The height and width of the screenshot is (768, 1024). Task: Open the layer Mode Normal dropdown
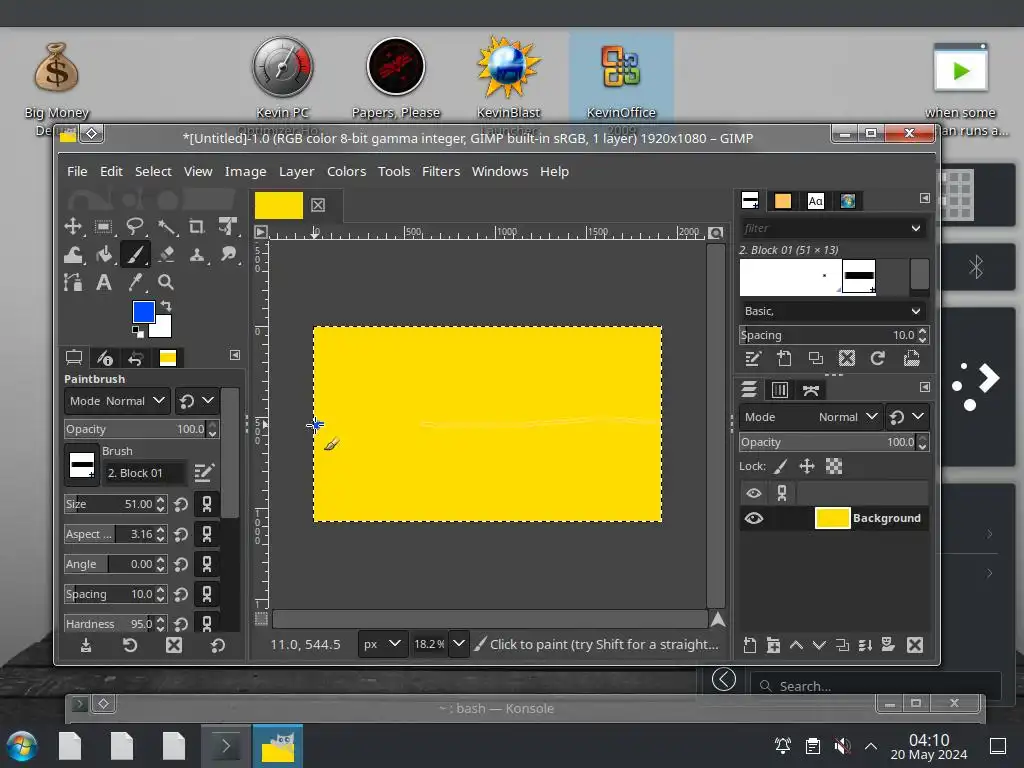(x=811, y=417)
